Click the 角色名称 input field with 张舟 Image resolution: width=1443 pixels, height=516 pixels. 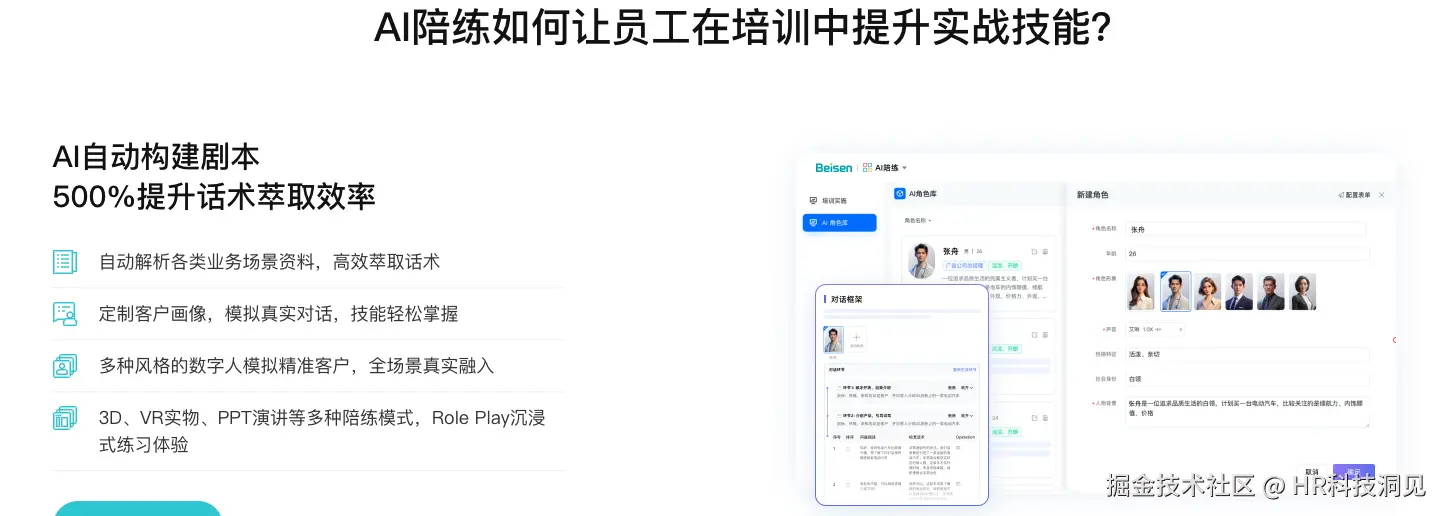pos(1246,229)
